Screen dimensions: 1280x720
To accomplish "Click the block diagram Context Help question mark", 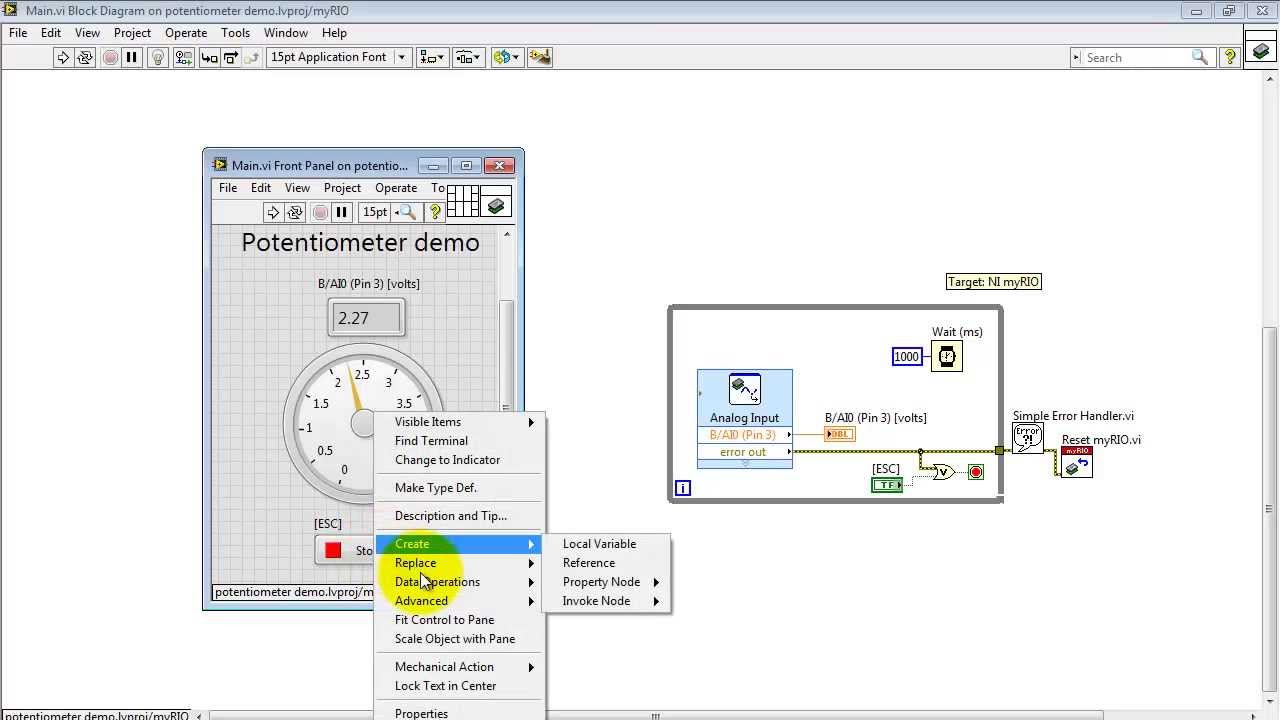I will tap(1231, 57).
